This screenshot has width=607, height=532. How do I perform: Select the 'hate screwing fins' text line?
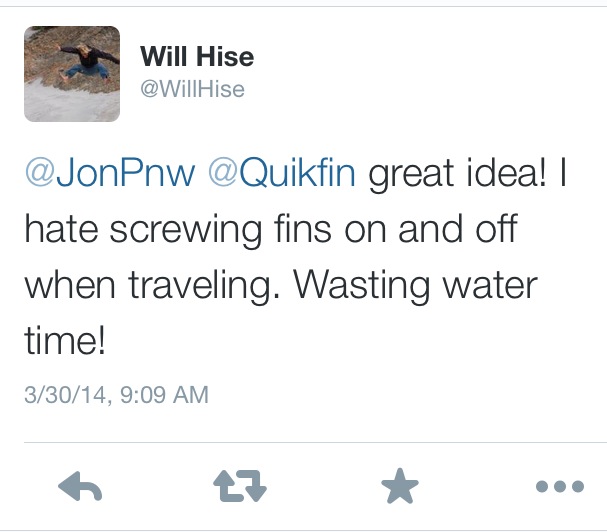(x=178, y=230)
